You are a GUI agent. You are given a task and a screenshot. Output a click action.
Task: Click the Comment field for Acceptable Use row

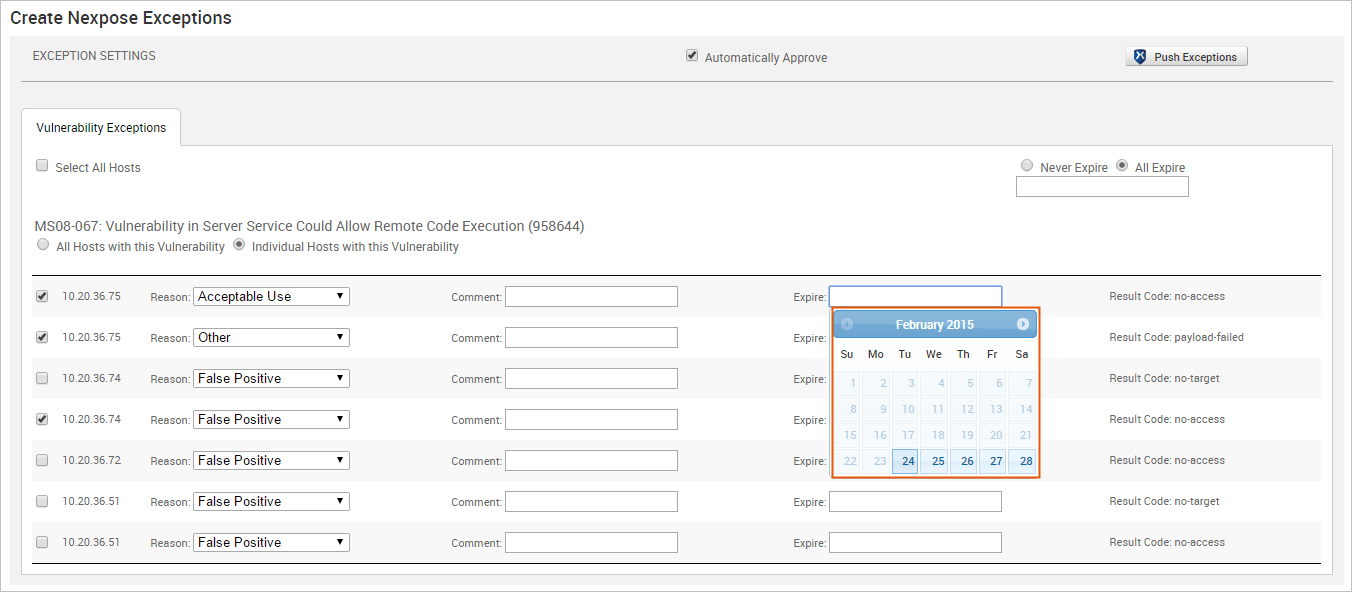(x=591, y=296)
